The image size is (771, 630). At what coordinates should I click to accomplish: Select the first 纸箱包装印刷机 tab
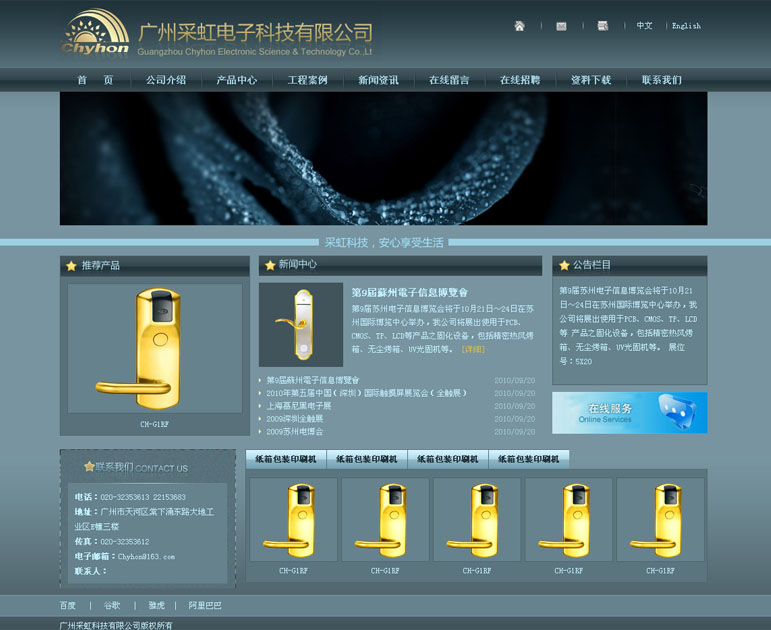click(x=286, y=459)
